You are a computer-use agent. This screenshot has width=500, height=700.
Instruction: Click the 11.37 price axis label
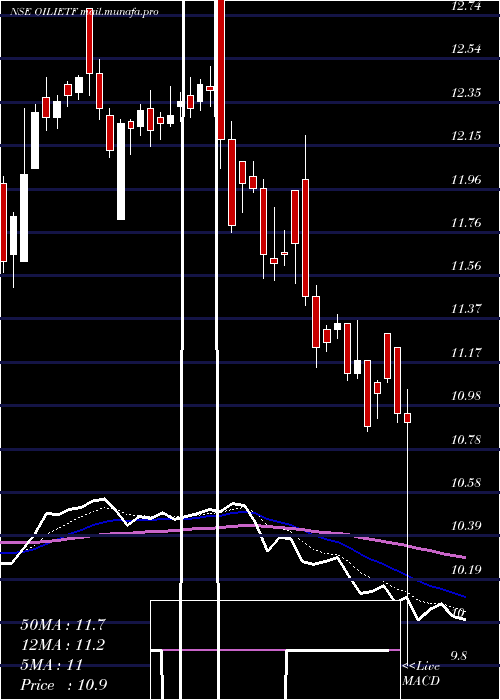coord(466,309)
